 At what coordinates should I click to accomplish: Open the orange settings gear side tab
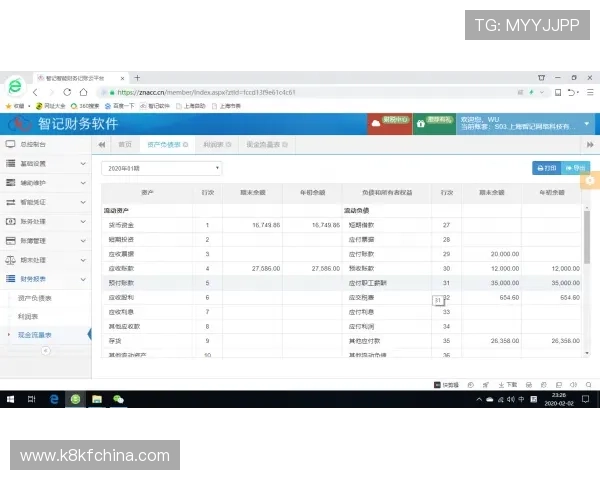[590, 180]
